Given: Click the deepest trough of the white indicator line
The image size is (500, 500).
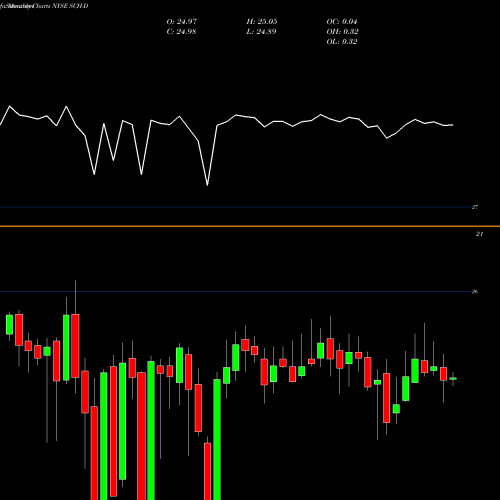Looking at the screenshot, I should click(x=207, y=185).
